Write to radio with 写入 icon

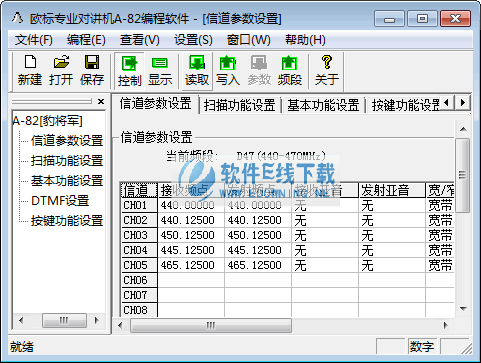pos(228,71)
